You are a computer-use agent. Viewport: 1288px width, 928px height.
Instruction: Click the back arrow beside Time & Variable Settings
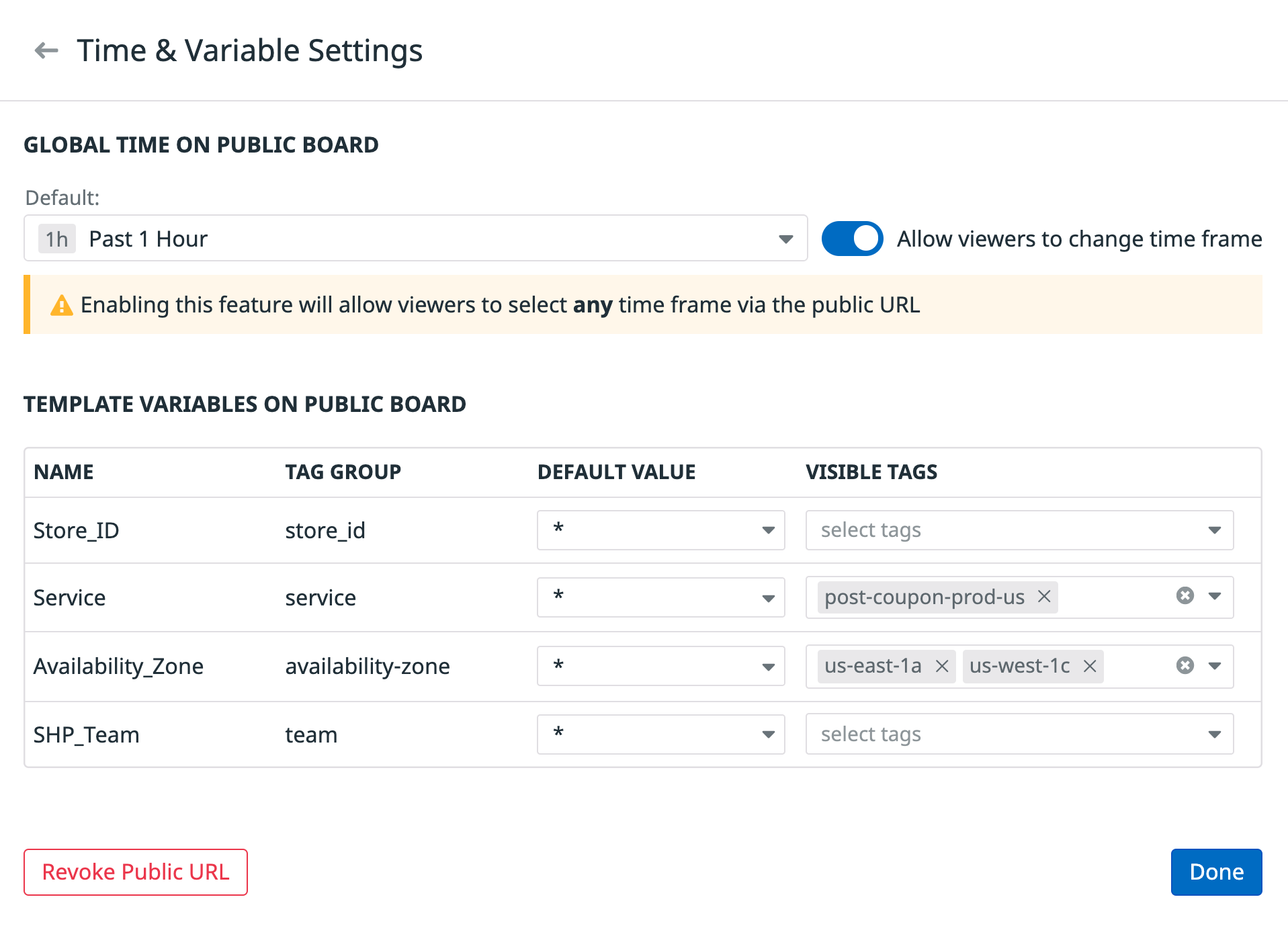pyautogui.click(x=46, y=50)
